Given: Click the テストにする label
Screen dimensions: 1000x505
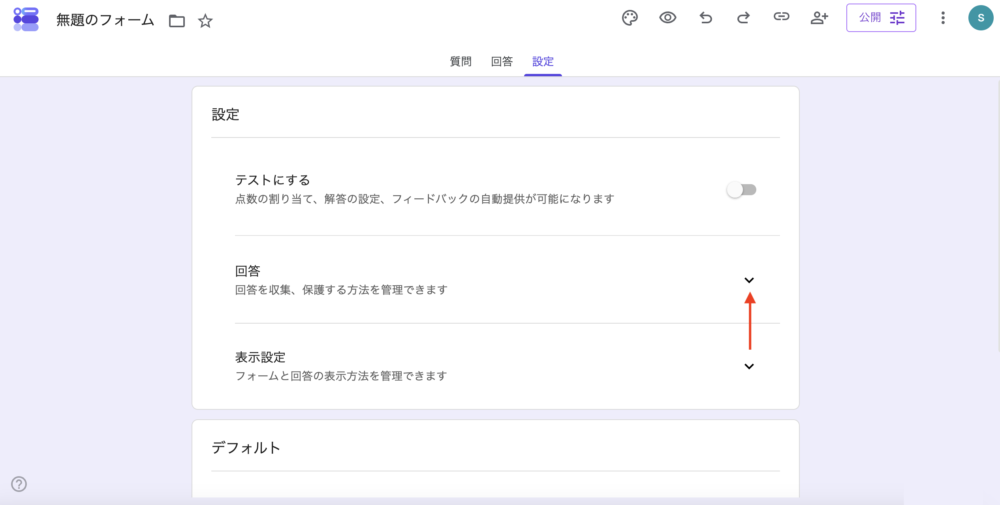Looking at the screenshot, I should (272, 180).
